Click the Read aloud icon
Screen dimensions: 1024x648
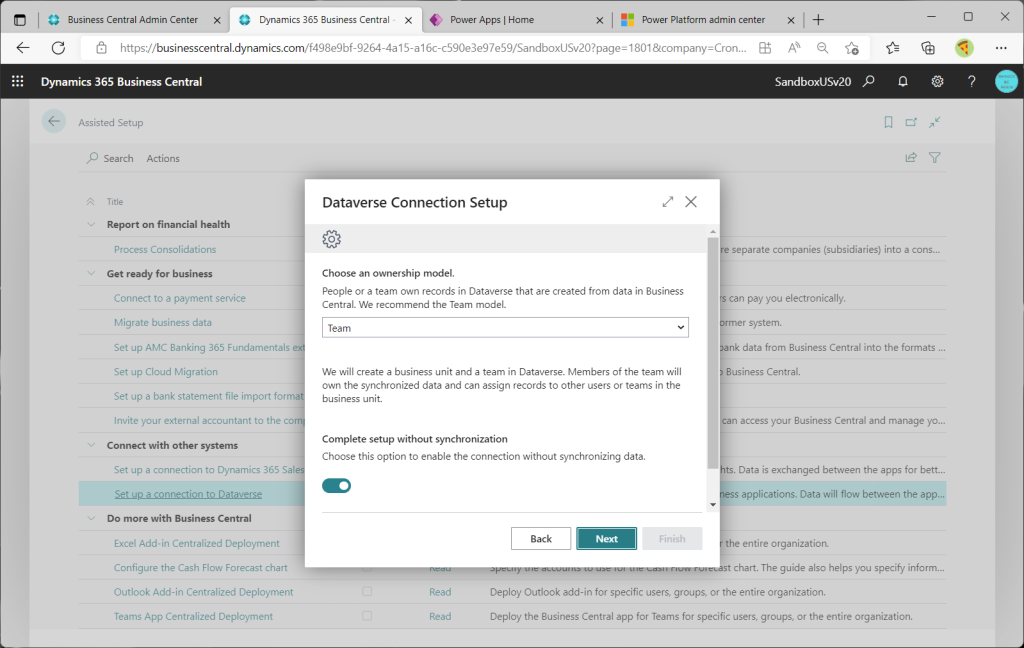794,48
